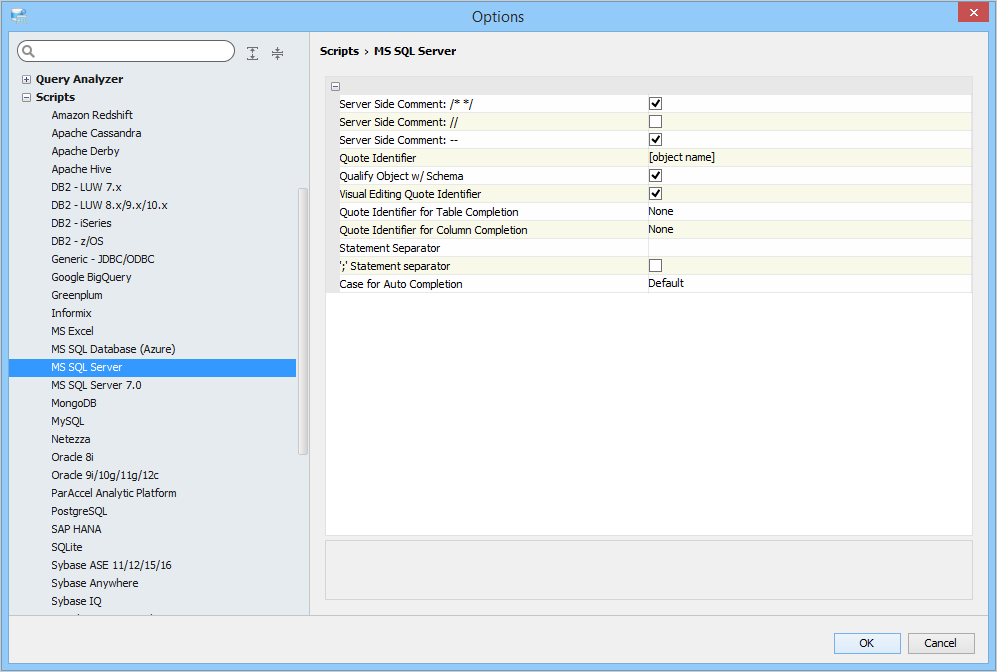The image size is (997, 672).
Task: Click the collapse all tree icon
Action: point(277,53)
